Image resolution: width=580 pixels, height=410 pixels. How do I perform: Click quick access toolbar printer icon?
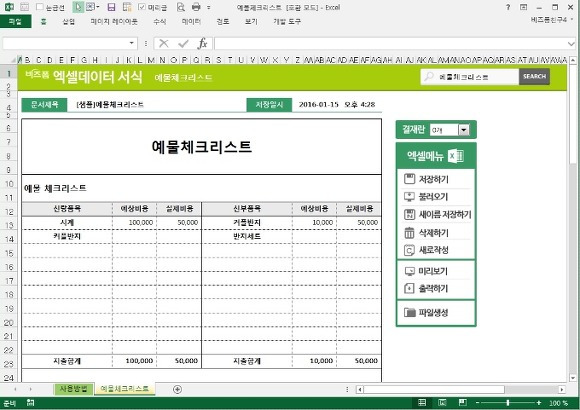coord(196,7)
